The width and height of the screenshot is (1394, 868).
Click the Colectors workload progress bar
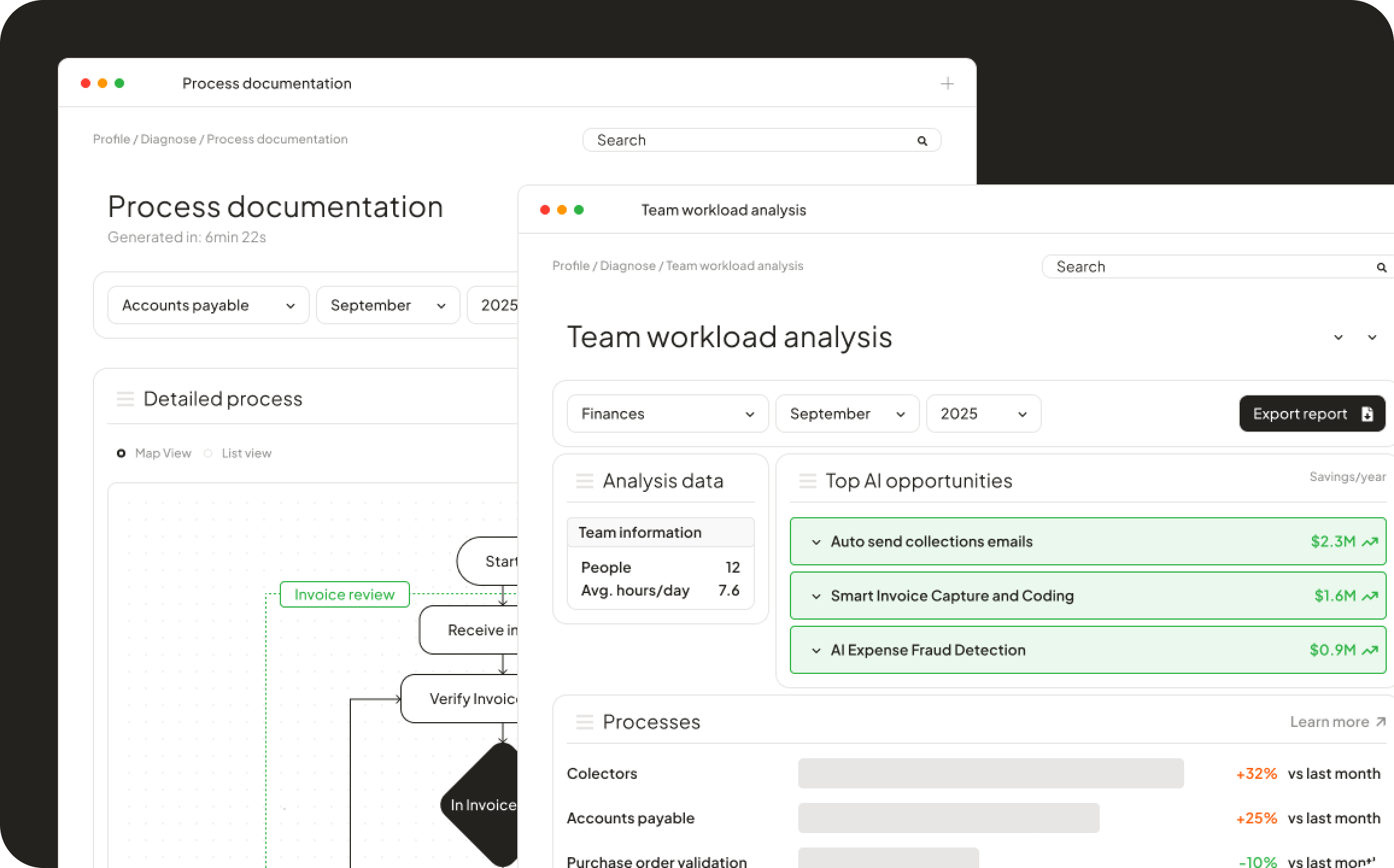(990, 773)
